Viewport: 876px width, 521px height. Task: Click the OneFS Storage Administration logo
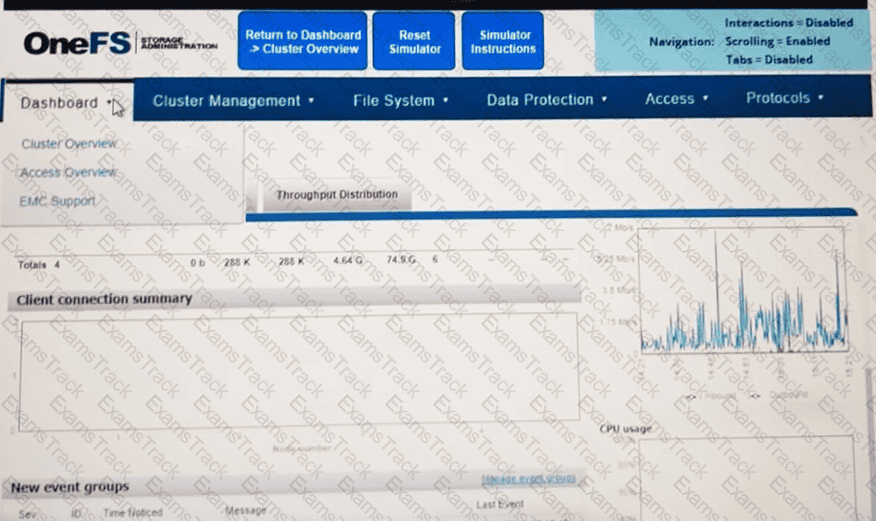[120, 43]
